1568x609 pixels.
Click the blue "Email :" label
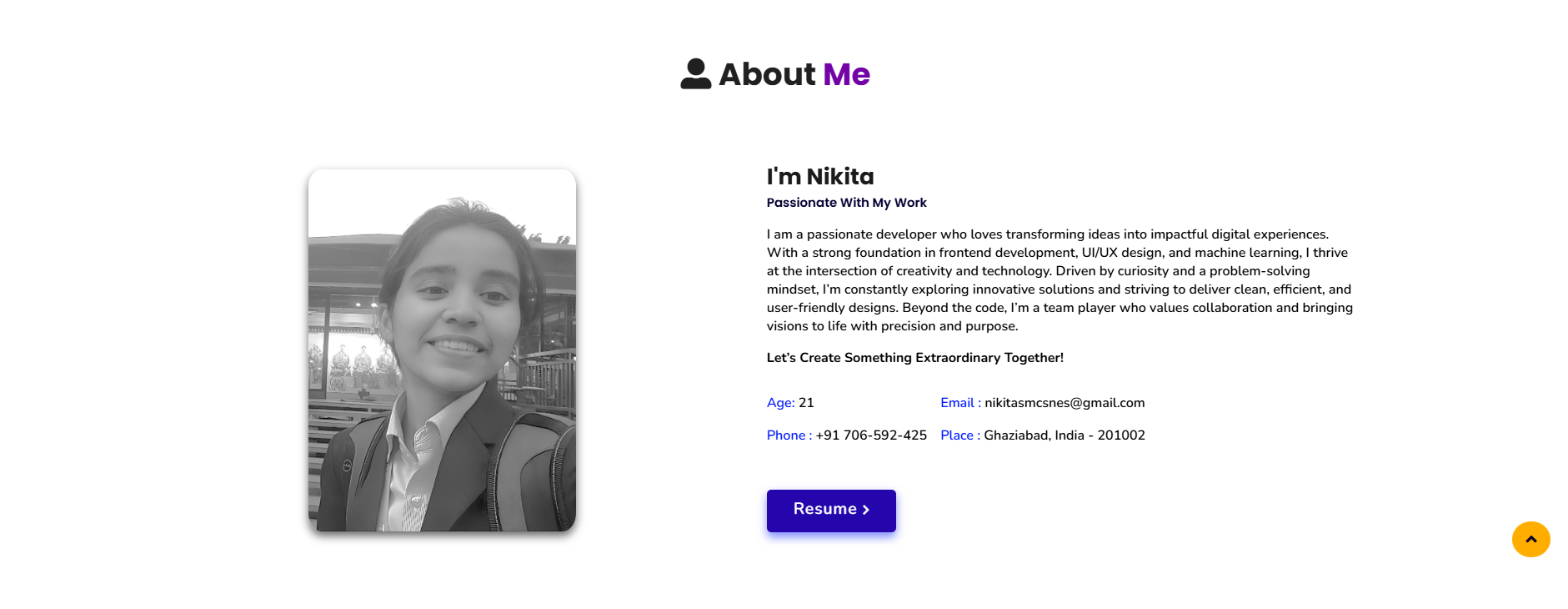coord(960,403)
